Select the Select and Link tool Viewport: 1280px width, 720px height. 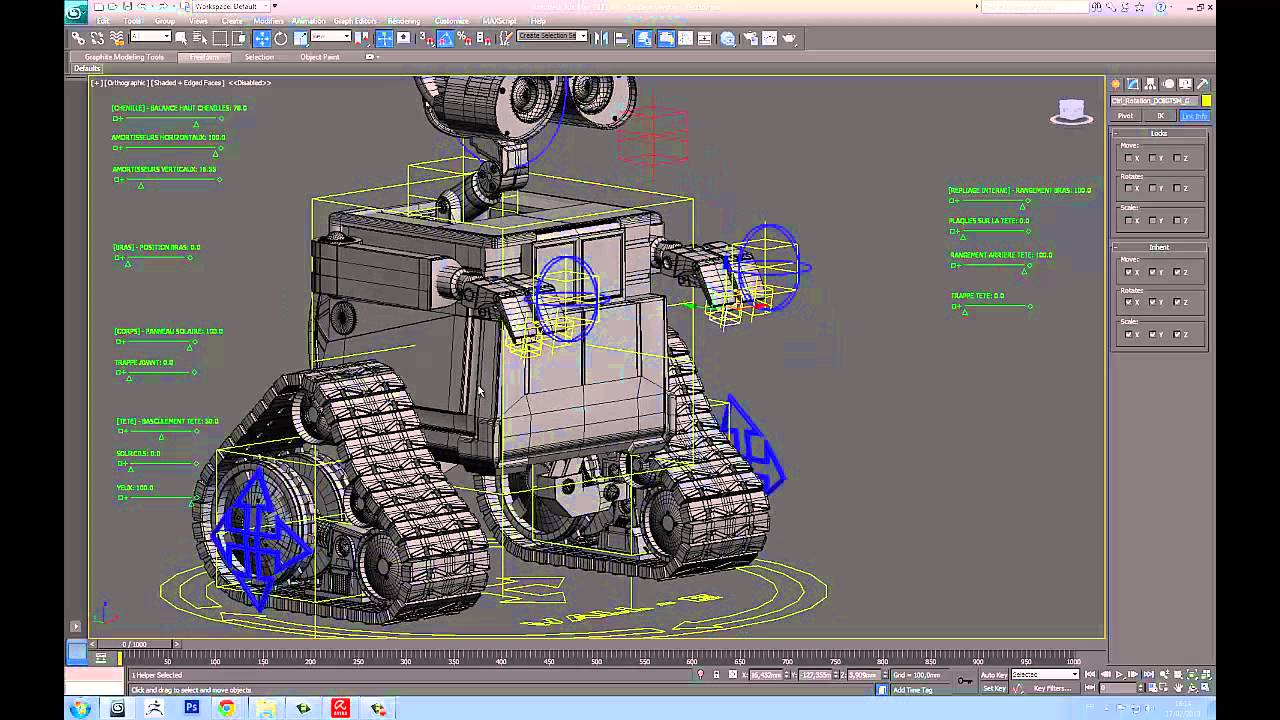(79, 38)
